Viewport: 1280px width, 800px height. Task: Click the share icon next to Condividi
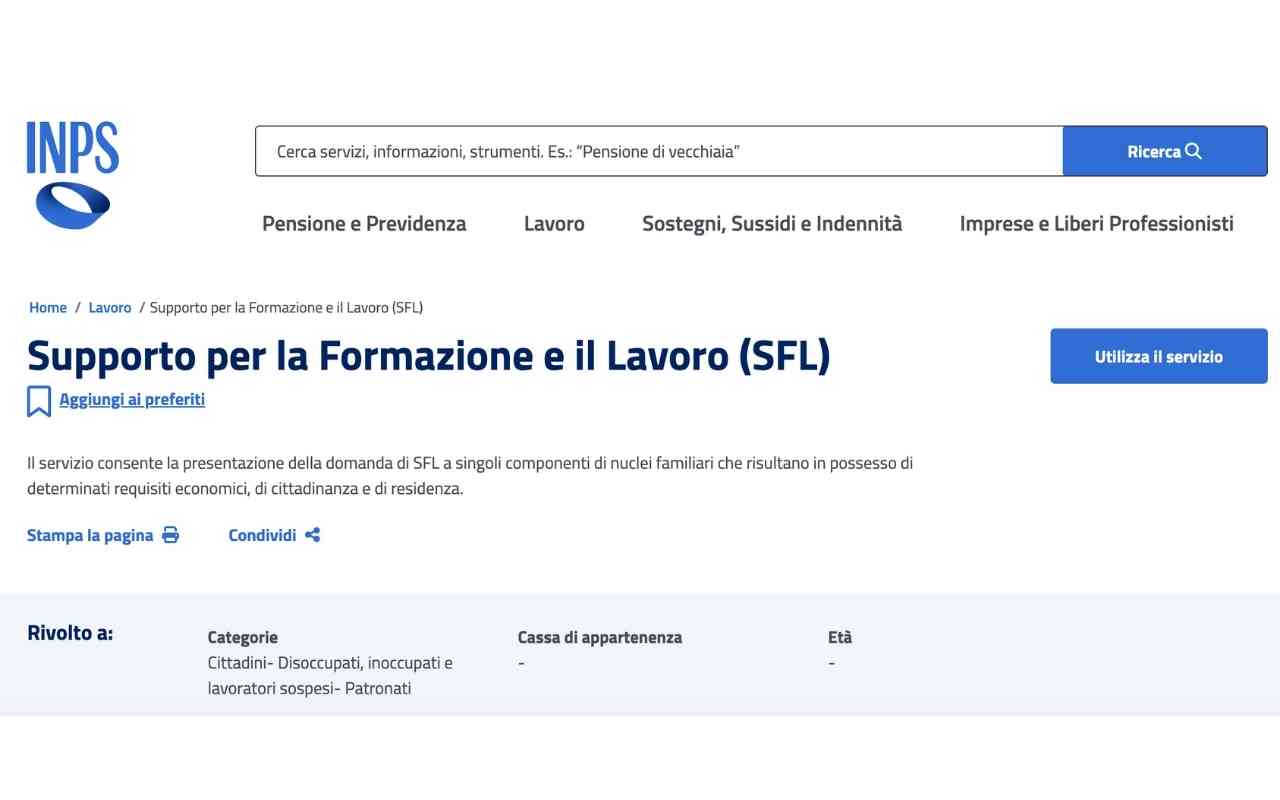(313, 535)
